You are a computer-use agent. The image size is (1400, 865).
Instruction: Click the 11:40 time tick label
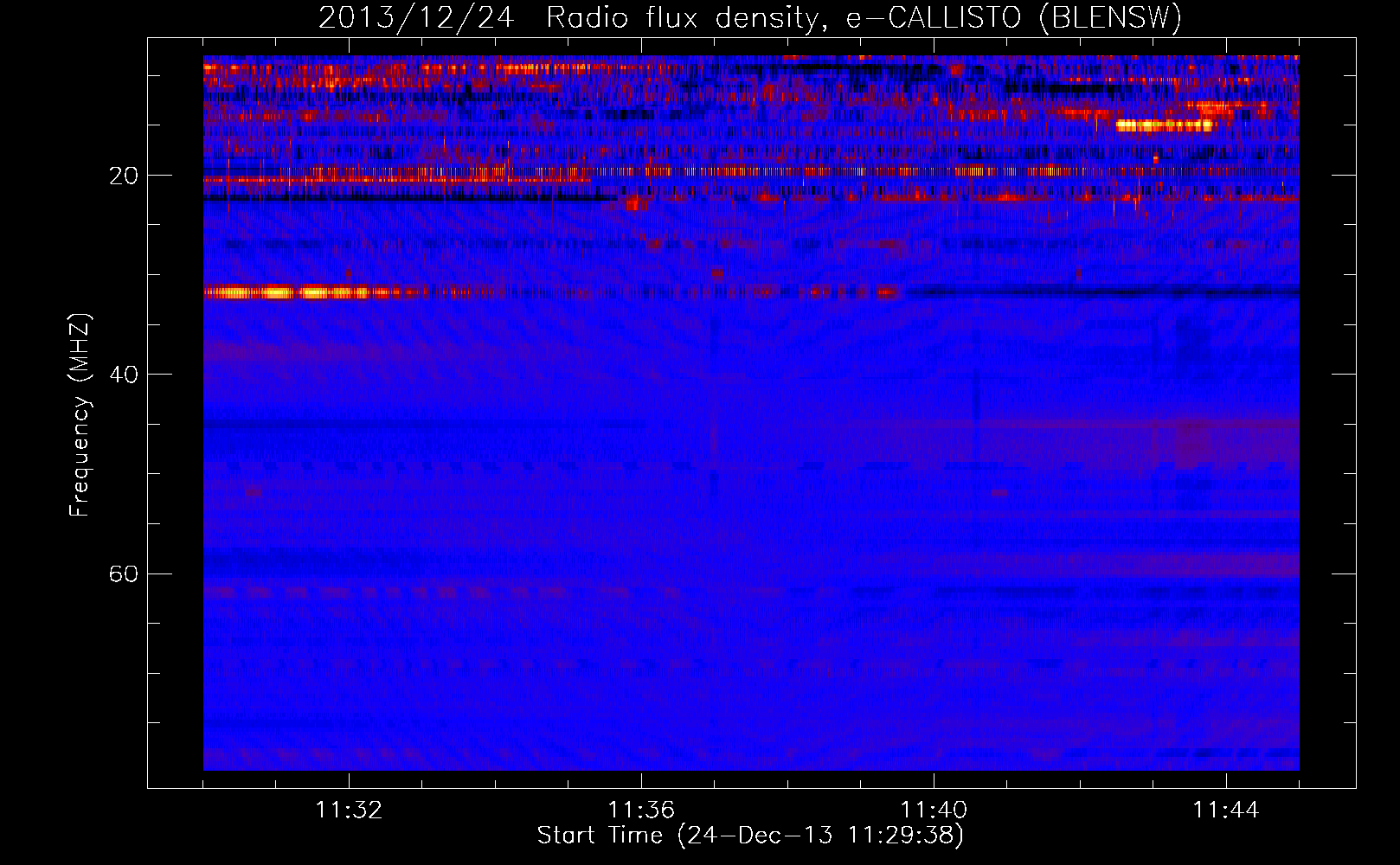(x=934, y=811)
